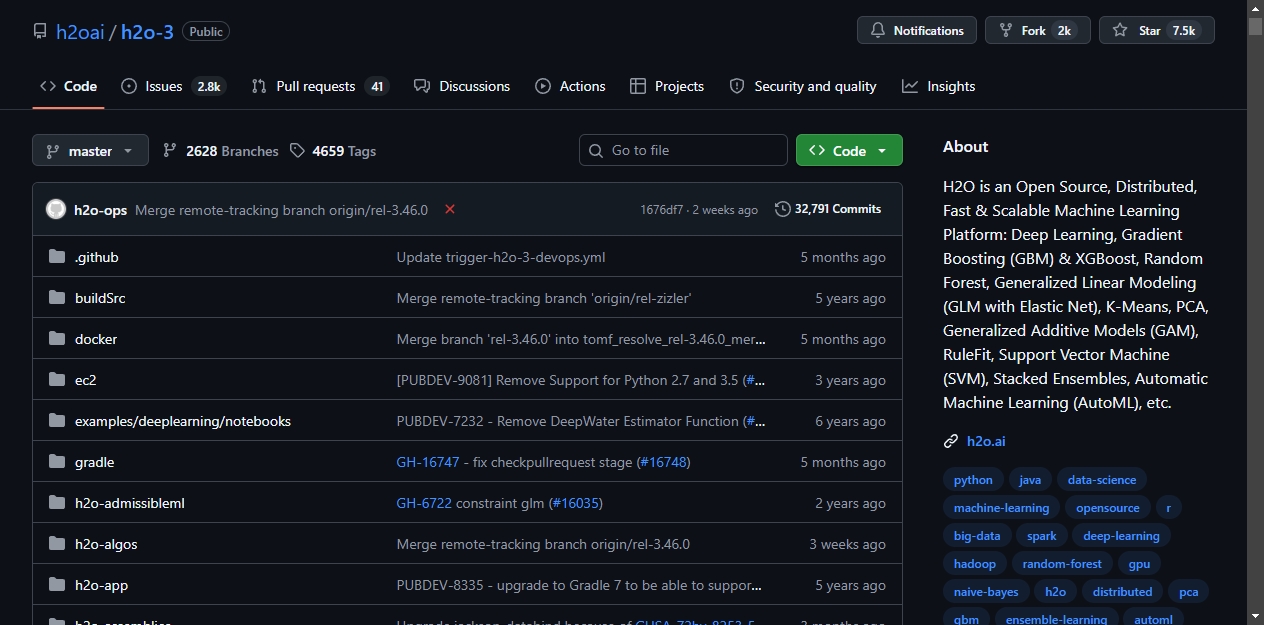Click the link icon beside h2o.ai
The image size is (1264, 625).
951,441
